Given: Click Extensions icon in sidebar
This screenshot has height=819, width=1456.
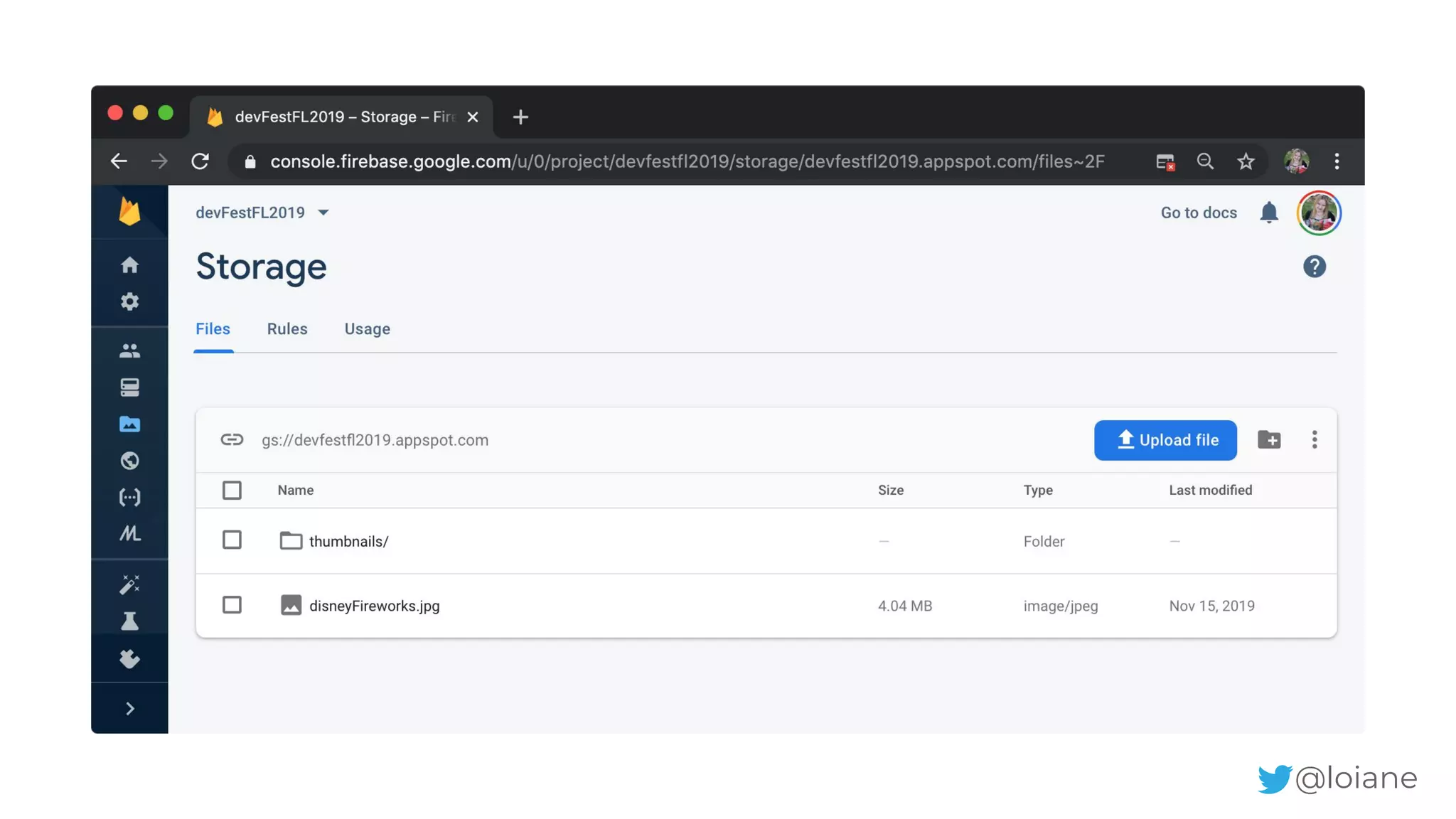Looking at the screenshot, I should 129,659.
